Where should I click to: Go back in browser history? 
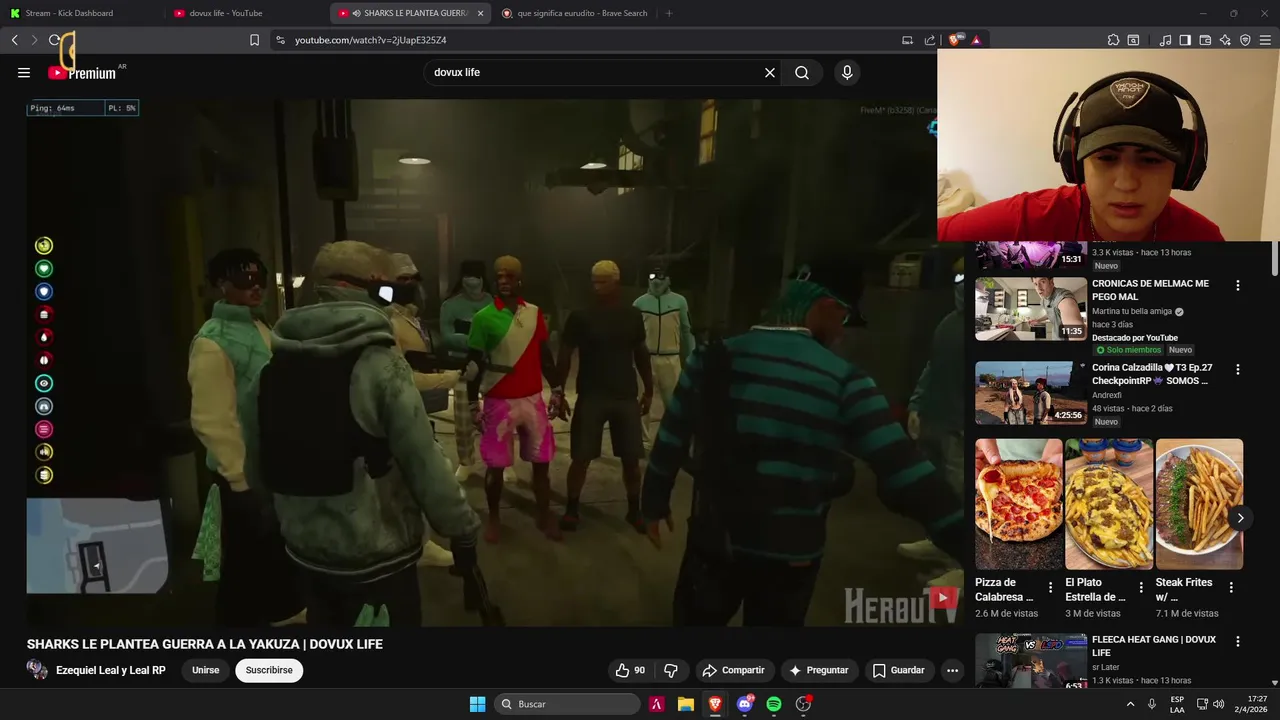point(14,40)
